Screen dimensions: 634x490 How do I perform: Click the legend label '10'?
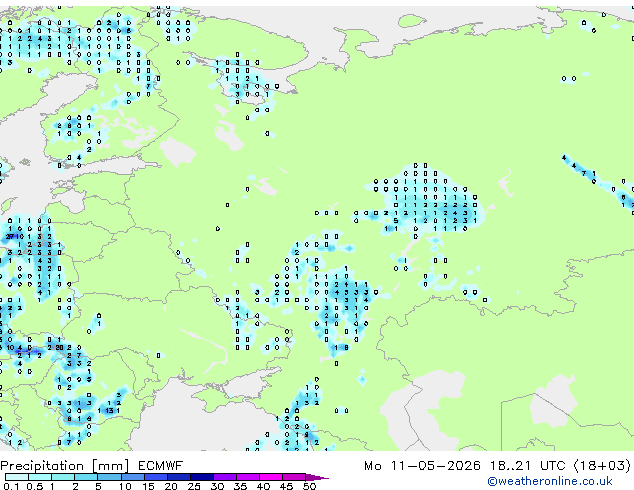coord(125,486)
